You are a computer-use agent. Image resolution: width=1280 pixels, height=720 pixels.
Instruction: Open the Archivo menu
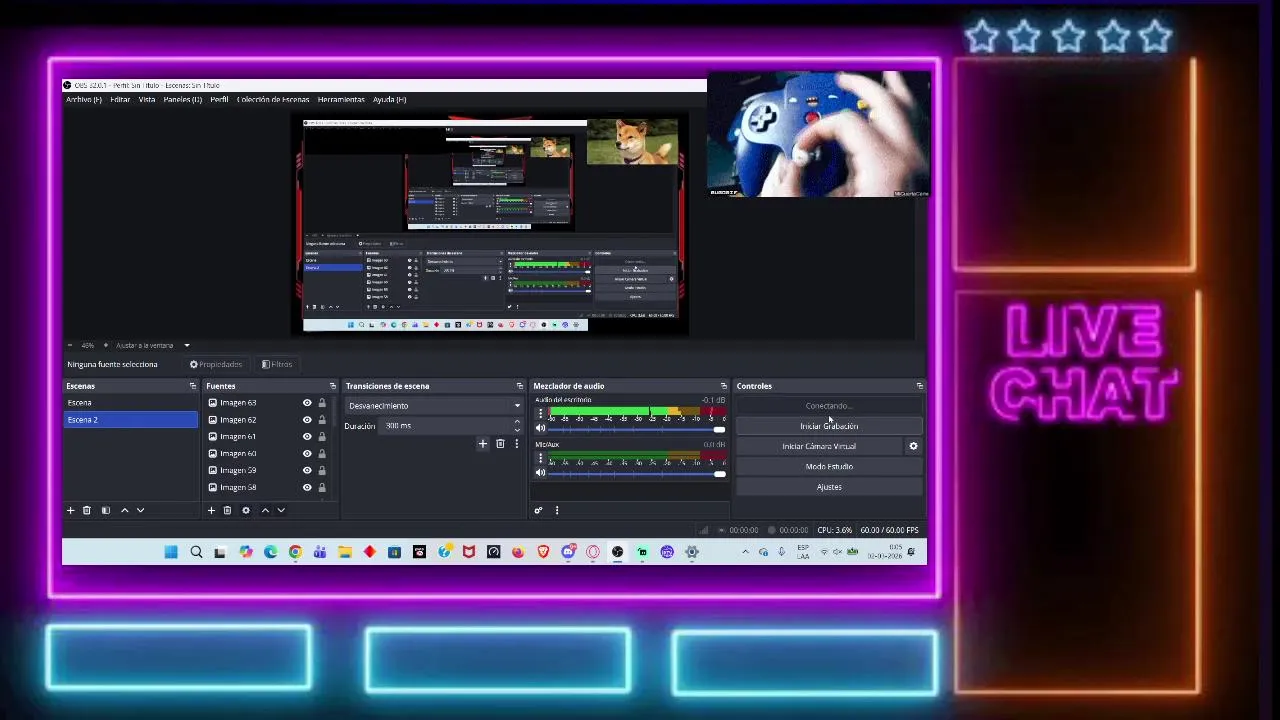[84, 100]
